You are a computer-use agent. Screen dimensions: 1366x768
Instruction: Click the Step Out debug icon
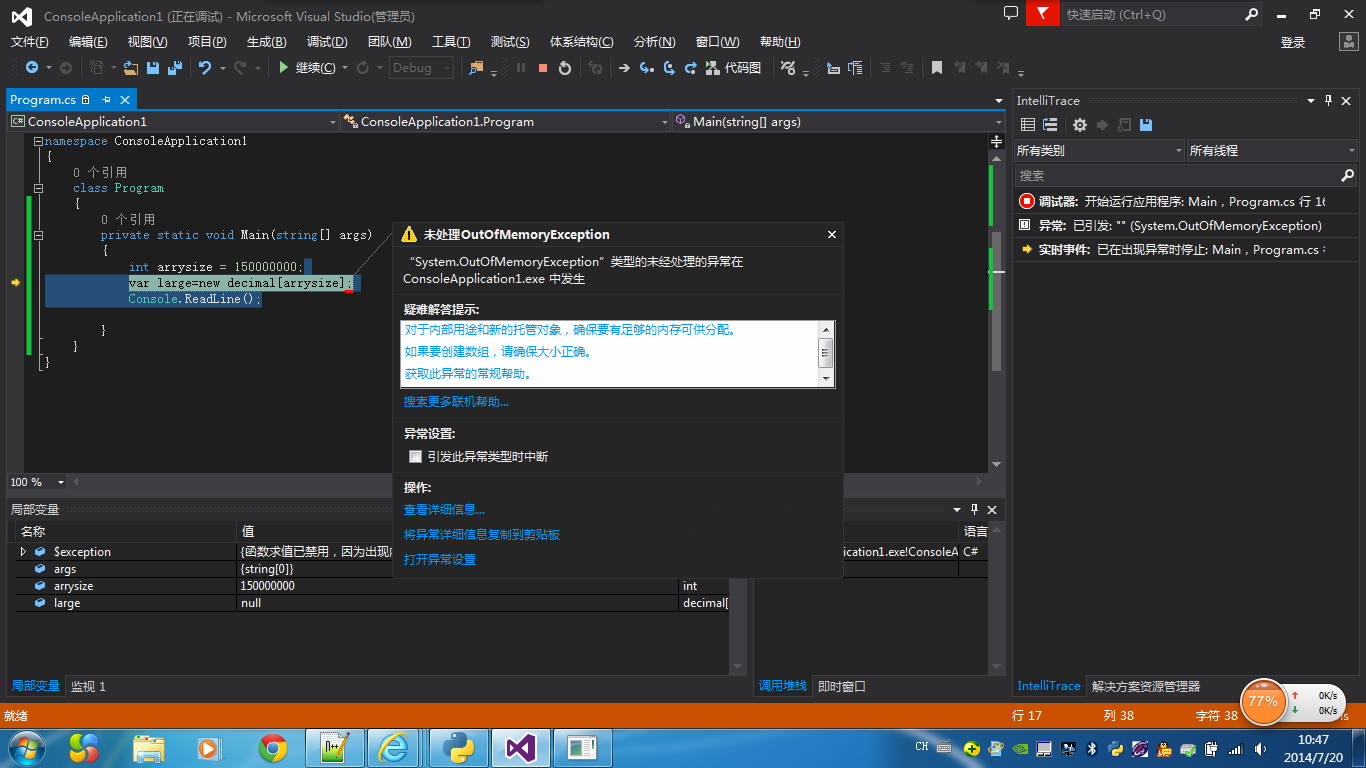tap(691, 68)
